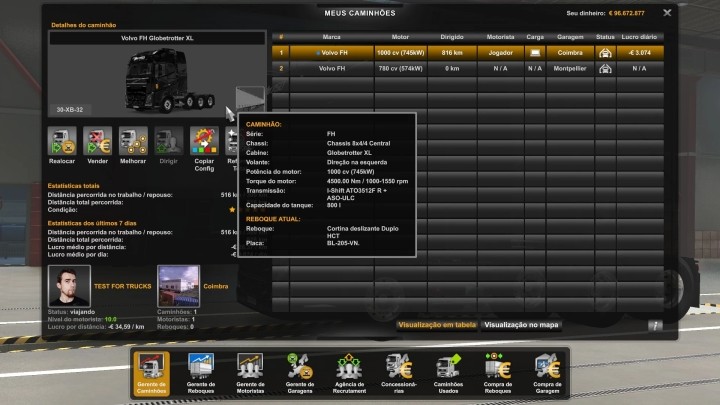
Task: Click the Dirigir drive icon
Action: (x=169, y=141)
